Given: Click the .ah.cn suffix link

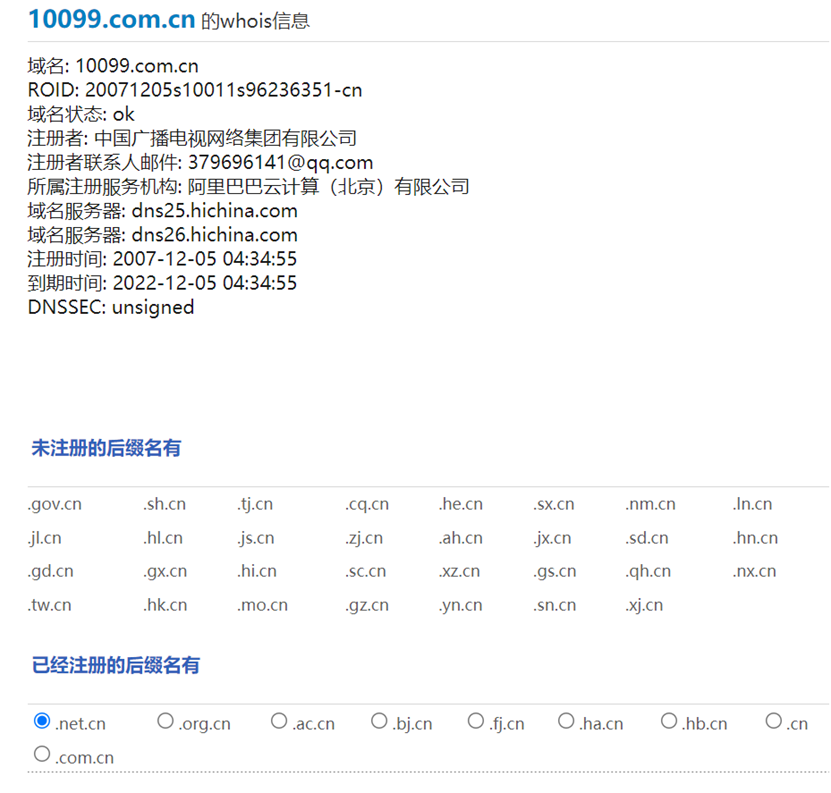Looking at the screenshot, I should (461, 538).
